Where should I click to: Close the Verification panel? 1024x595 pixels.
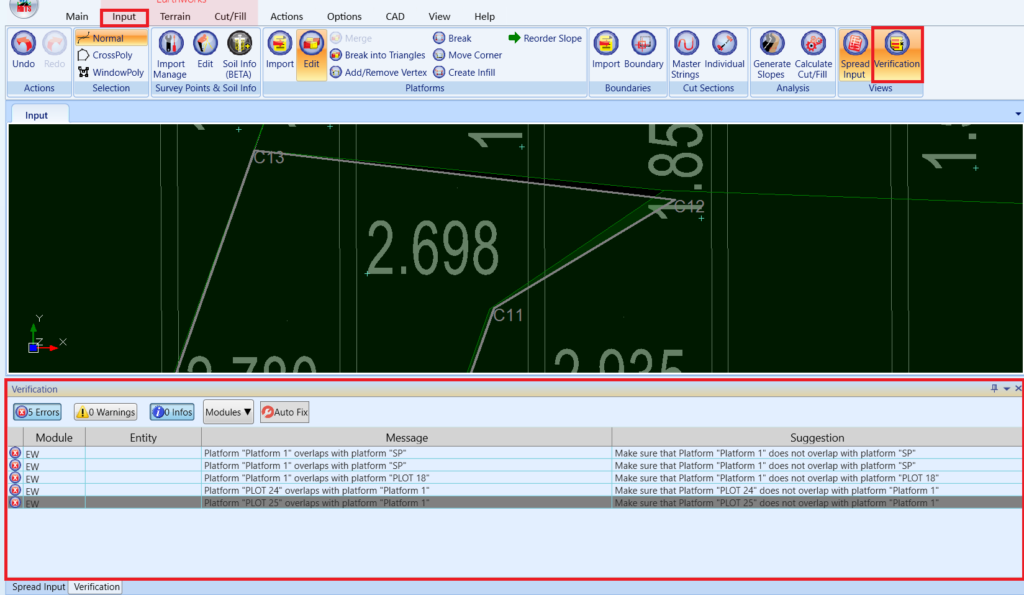(1018, 389)
